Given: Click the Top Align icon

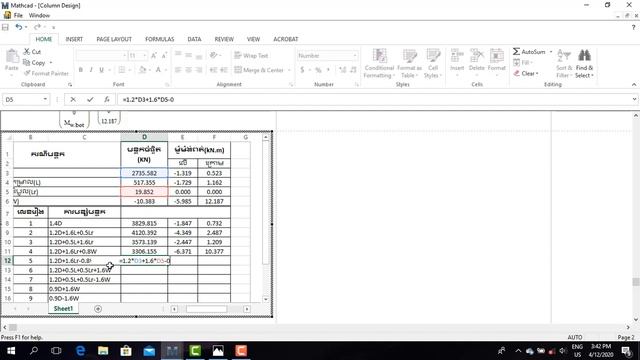Looking at the screenshot, I should (x=178, y=55).
